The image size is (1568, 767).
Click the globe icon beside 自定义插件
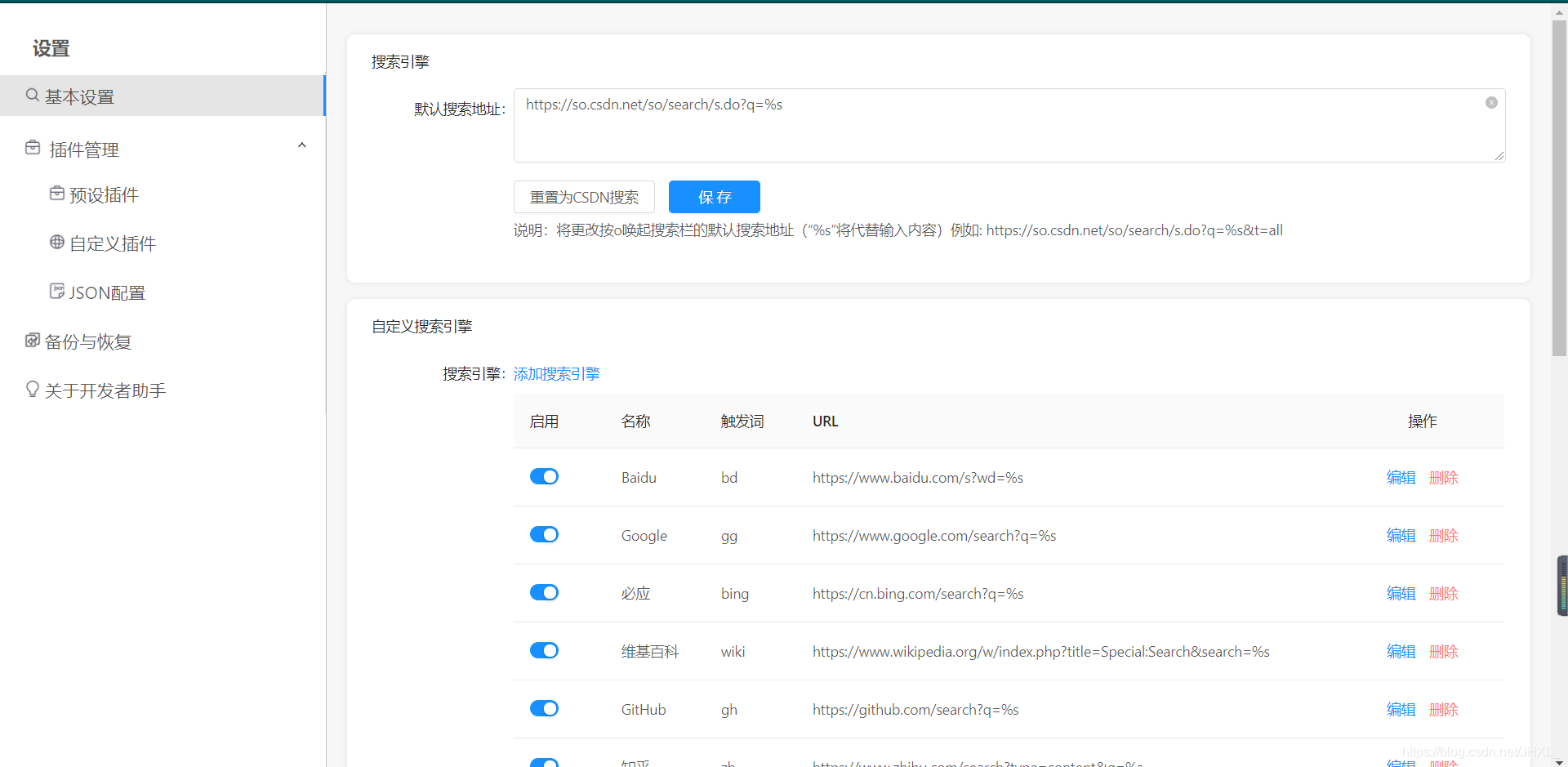[56, 242]
